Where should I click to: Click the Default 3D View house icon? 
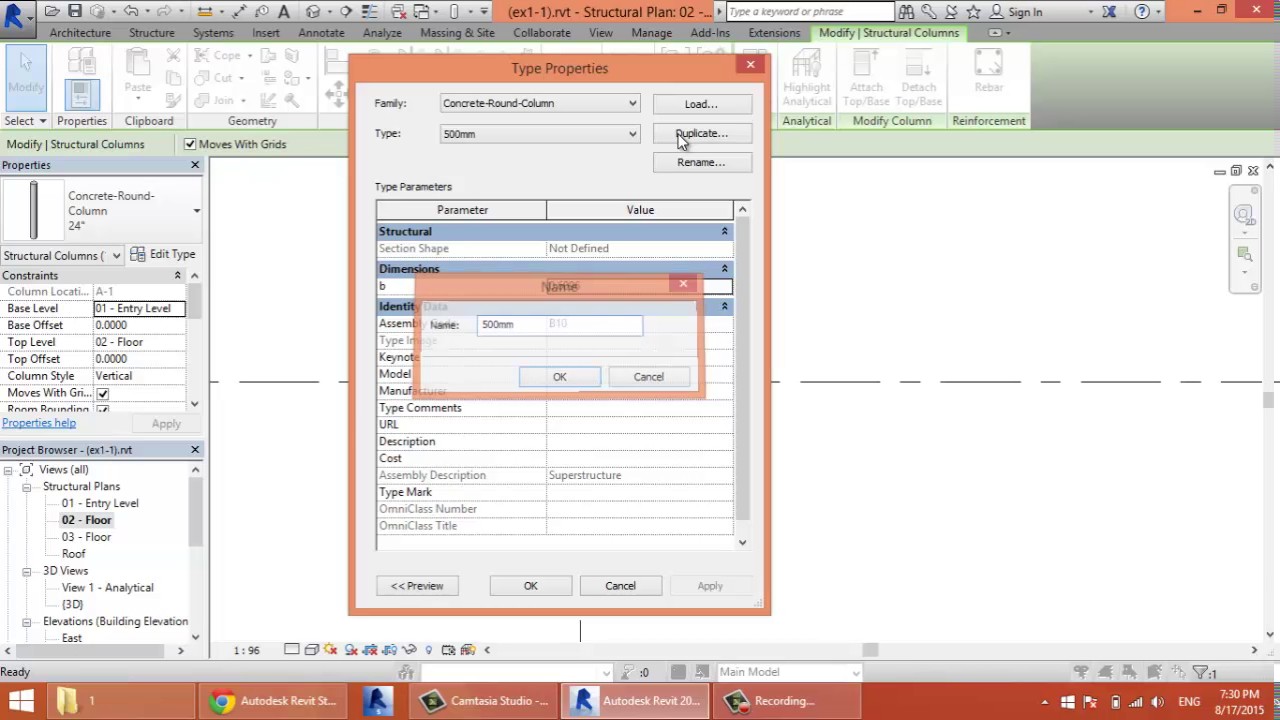[313, 12]
